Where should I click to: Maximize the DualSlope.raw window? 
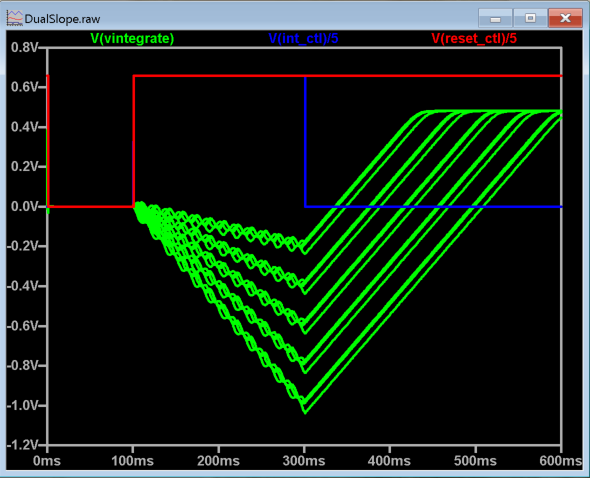(530, 18)
